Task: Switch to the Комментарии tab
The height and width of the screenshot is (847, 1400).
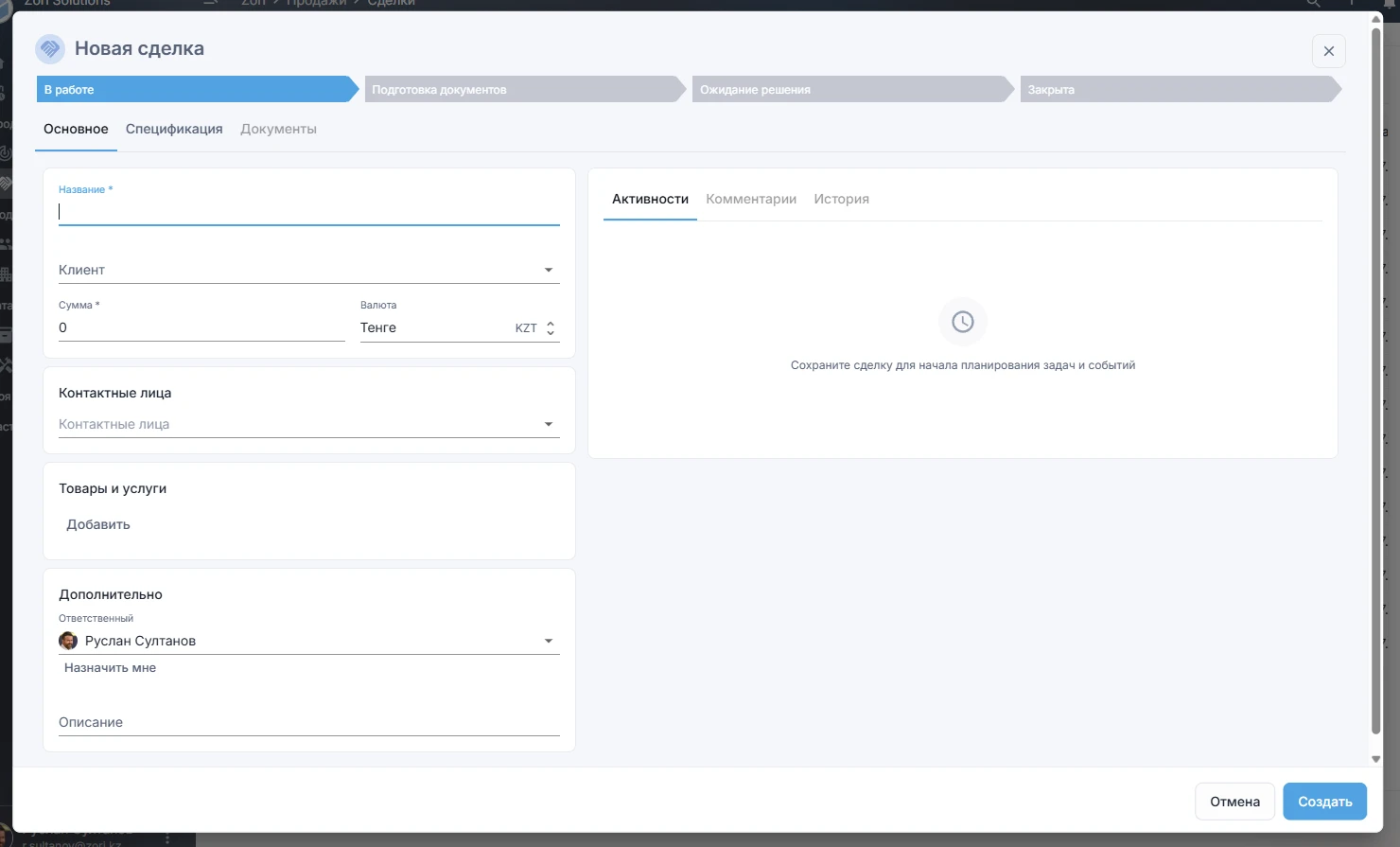Action: pyautogui.click(x=751, y=199)
